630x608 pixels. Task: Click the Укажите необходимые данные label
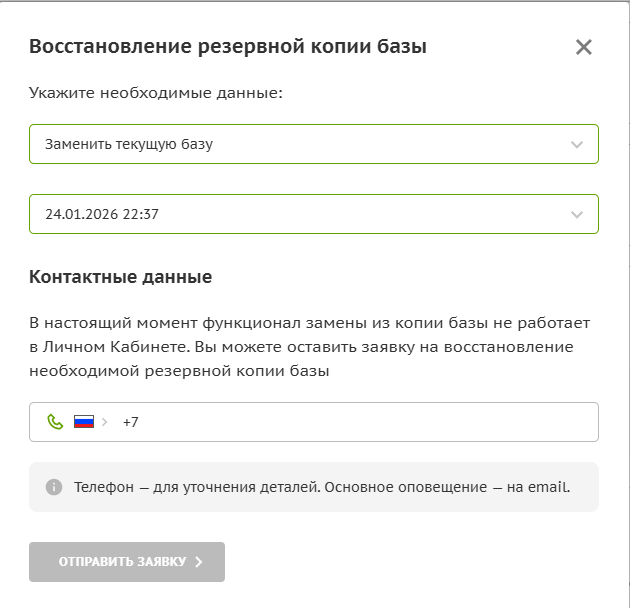pos(156,93)
